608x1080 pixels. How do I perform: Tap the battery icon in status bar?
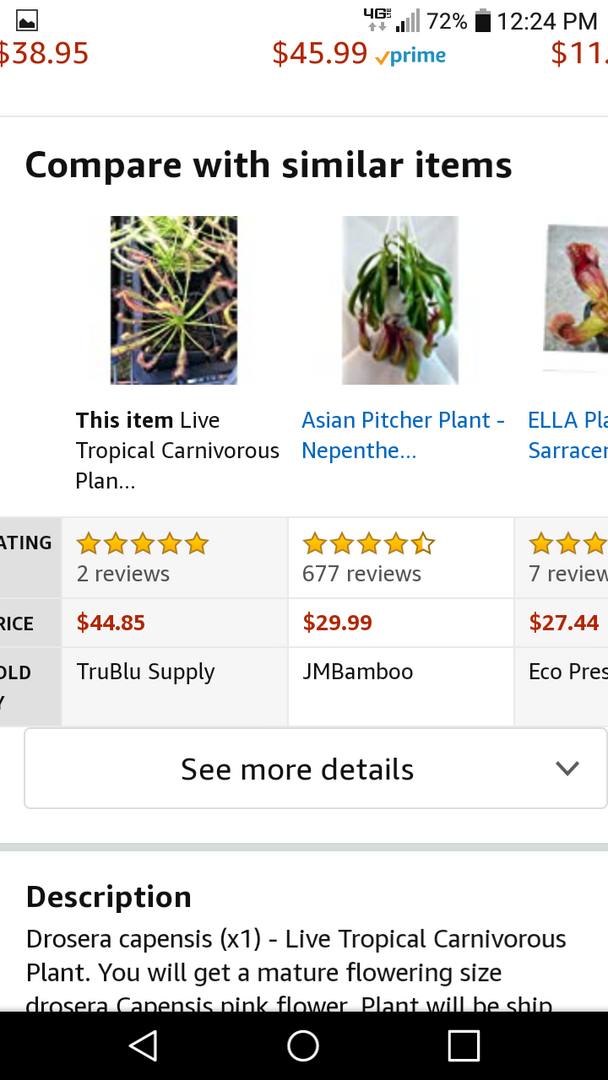click(x=482, y=21)
